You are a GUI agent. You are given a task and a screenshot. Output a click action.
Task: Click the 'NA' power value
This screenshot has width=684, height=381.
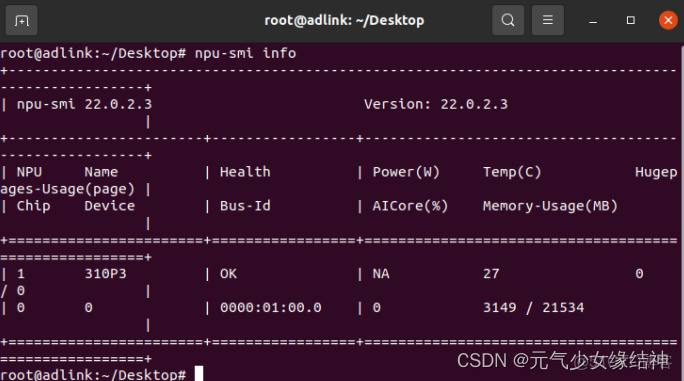[x=381, y=274]
